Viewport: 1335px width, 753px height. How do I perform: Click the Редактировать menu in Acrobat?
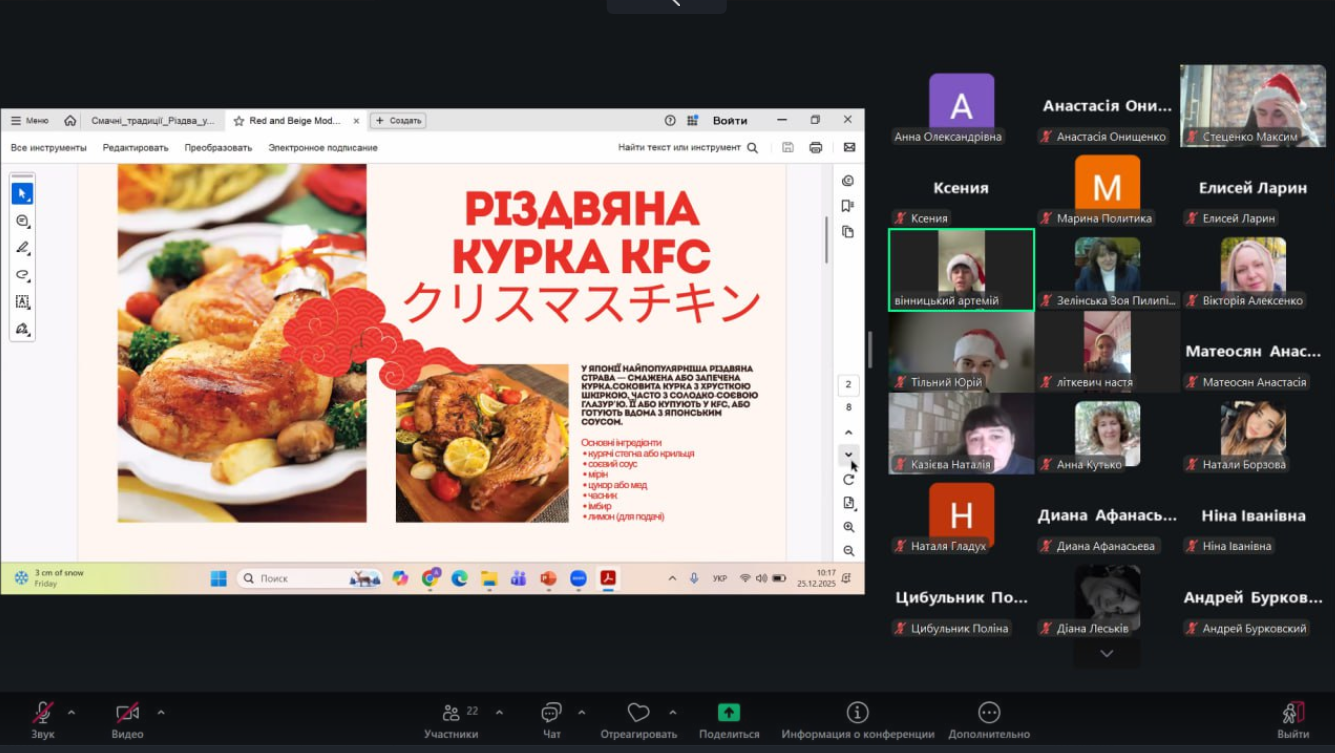coord(135,148)
